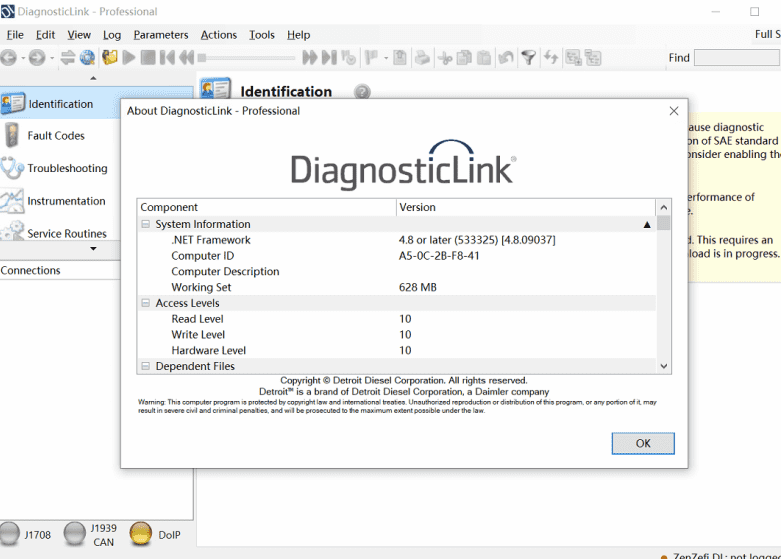Open the Edit menu
Viewport: 781px width, 559px height.
click(x=45, y=35)
